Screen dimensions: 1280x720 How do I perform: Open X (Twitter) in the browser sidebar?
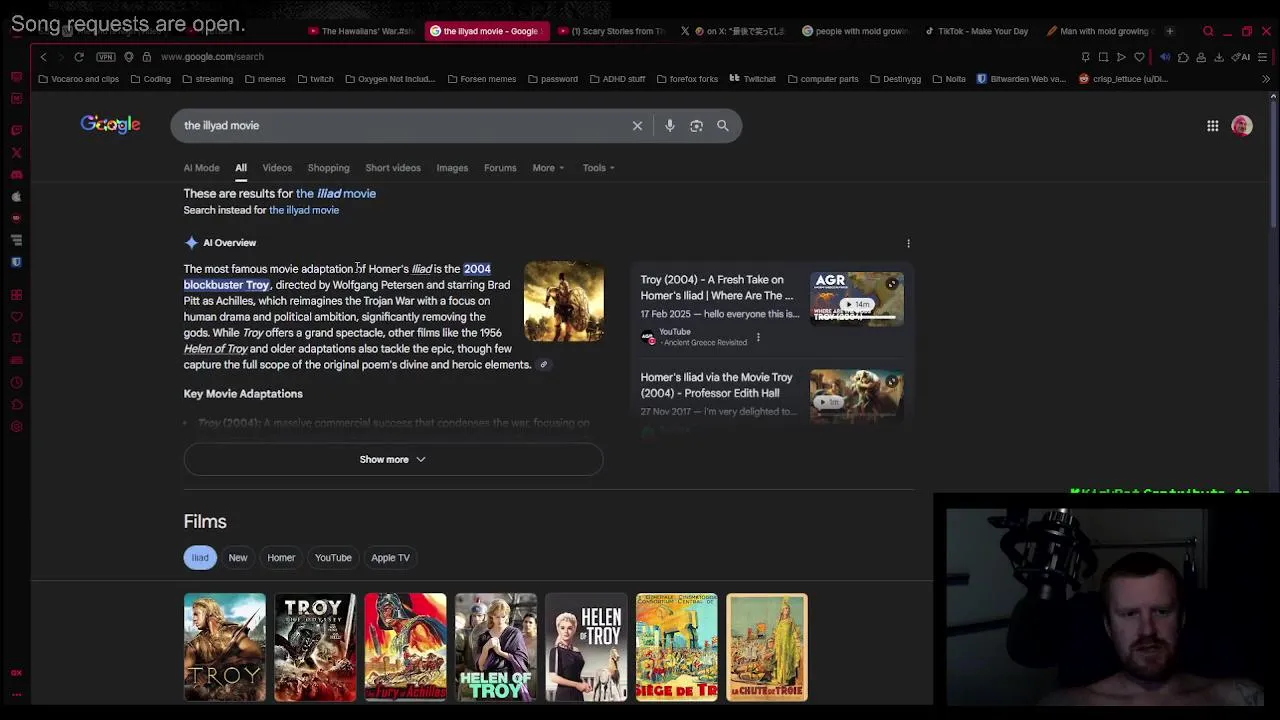pos(16,153)
